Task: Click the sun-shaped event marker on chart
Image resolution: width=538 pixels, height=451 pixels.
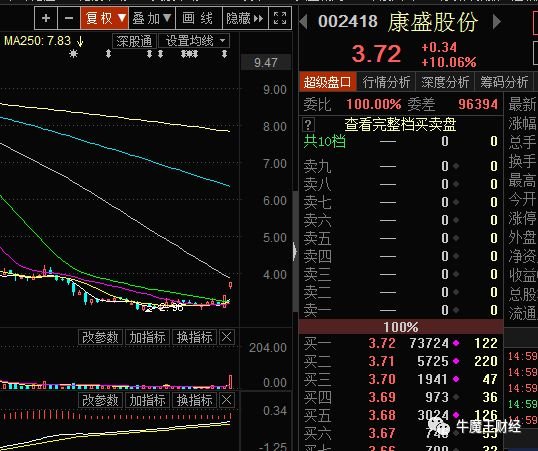Action: tap(73, 54)
